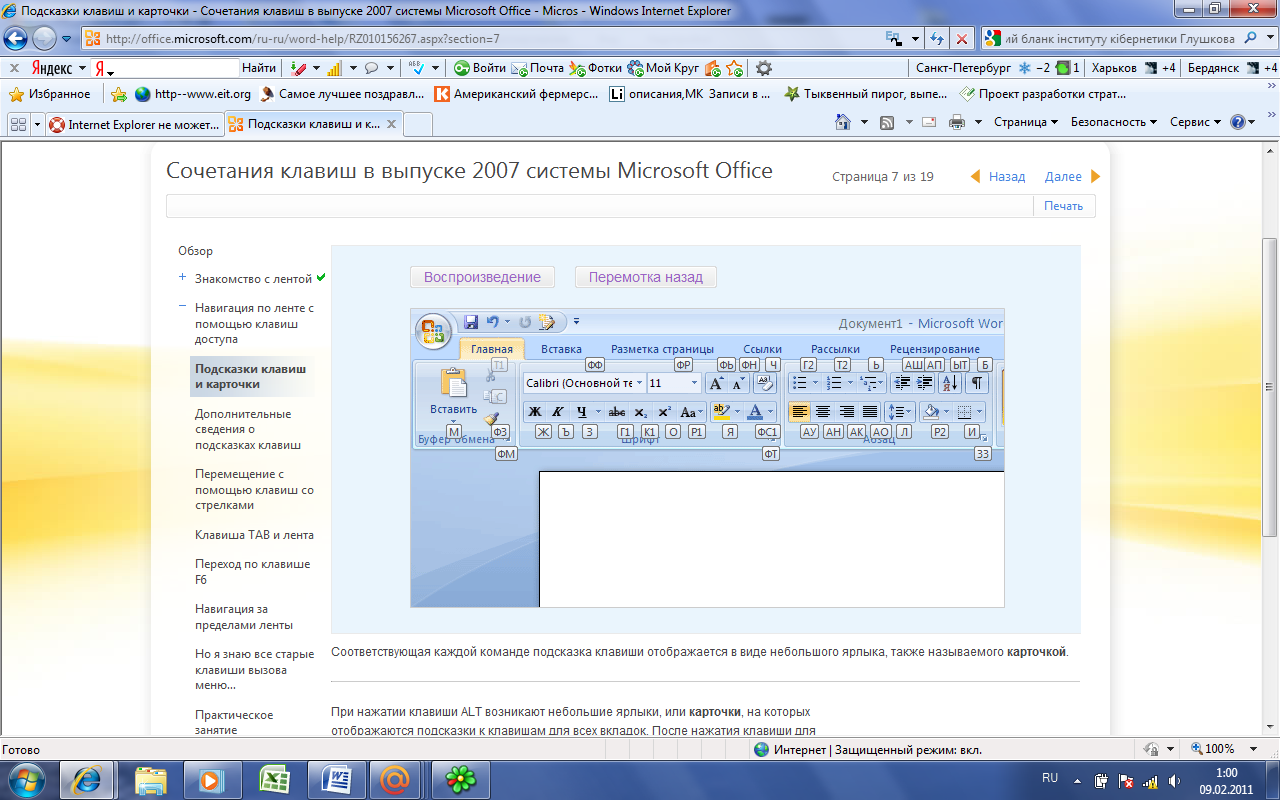Click the blue help question mark icon
Screen dimensions: 1280x800
pyautogui.click(x=1238, y=122)
